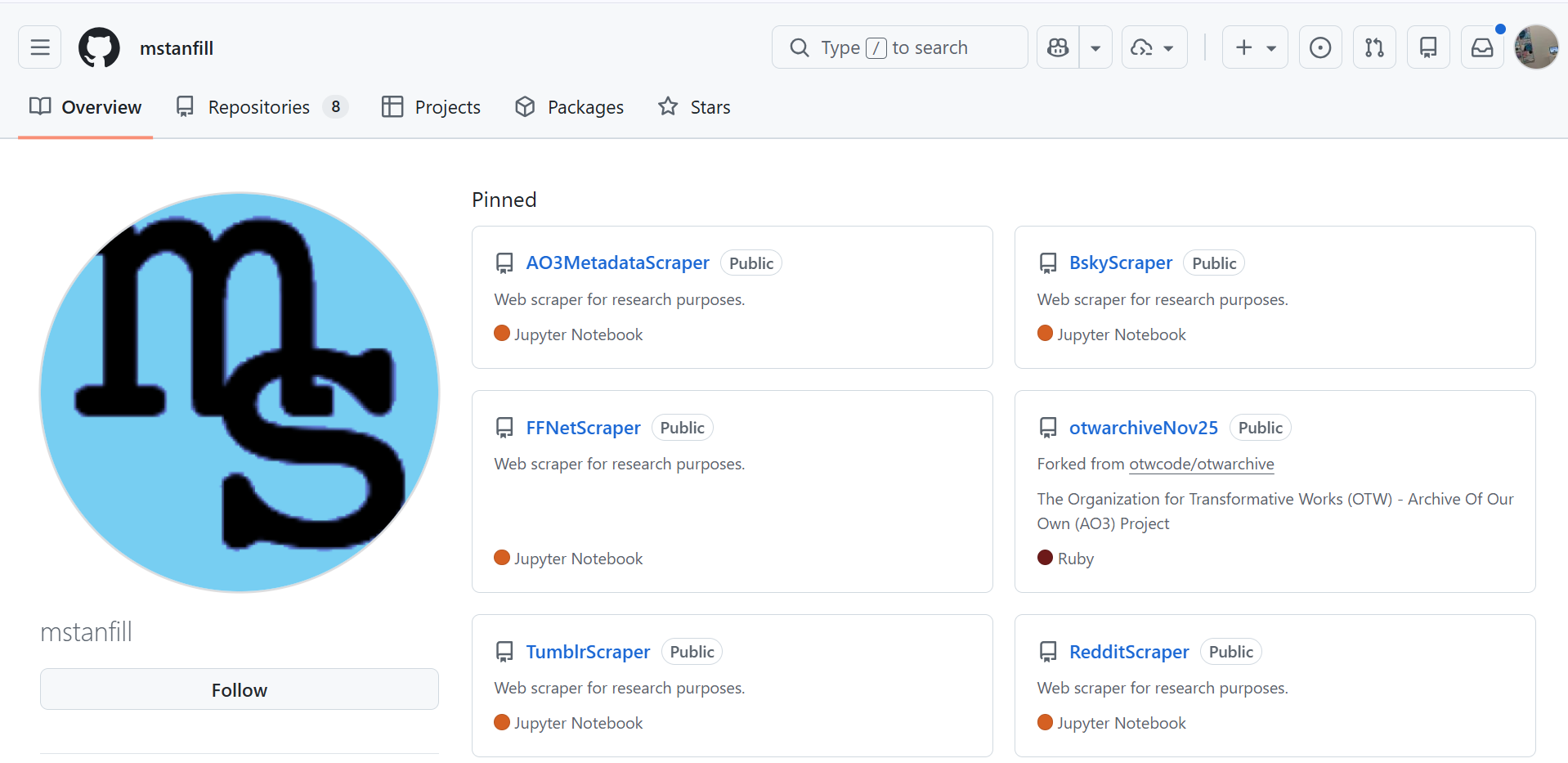Click the magnifier icon in search box

[x=800, y=47]
